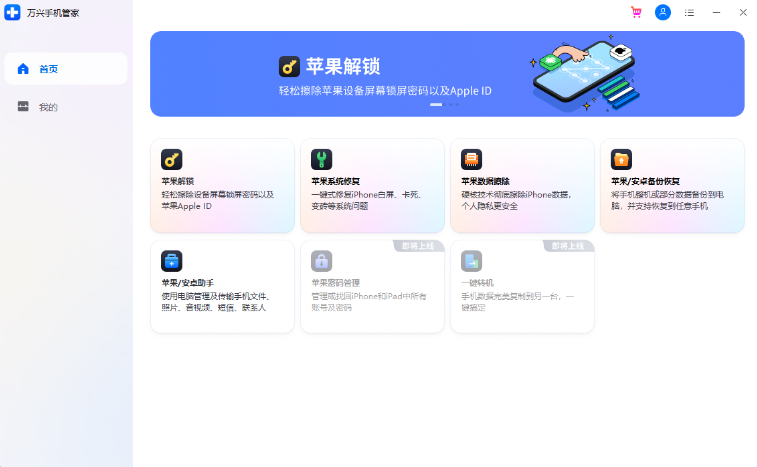Click the 一键转机 transfer icon
Image resolution: width=757 pixels, height=467 pixels.
click(x=471, y=261)
